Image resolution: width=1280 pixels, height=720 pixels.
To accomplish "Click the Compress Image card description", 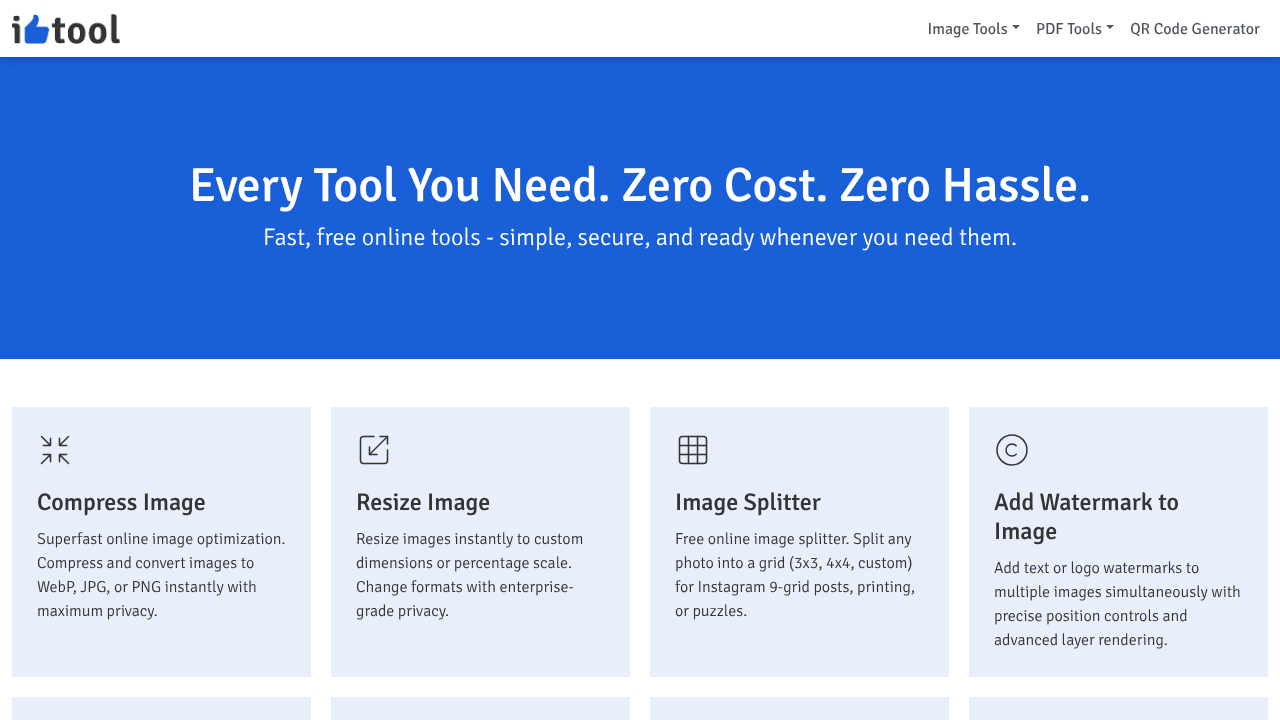I will tap(161, 575).
